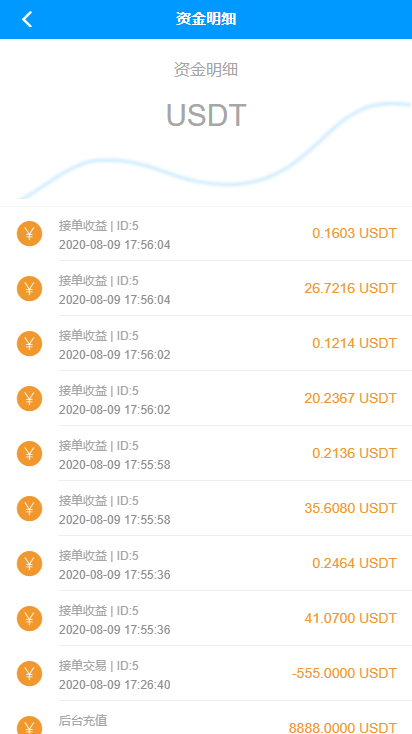Click yen icon beside 0.1603 USDT entry
Screen dimensions: 412x734
[x=29, y=234]
